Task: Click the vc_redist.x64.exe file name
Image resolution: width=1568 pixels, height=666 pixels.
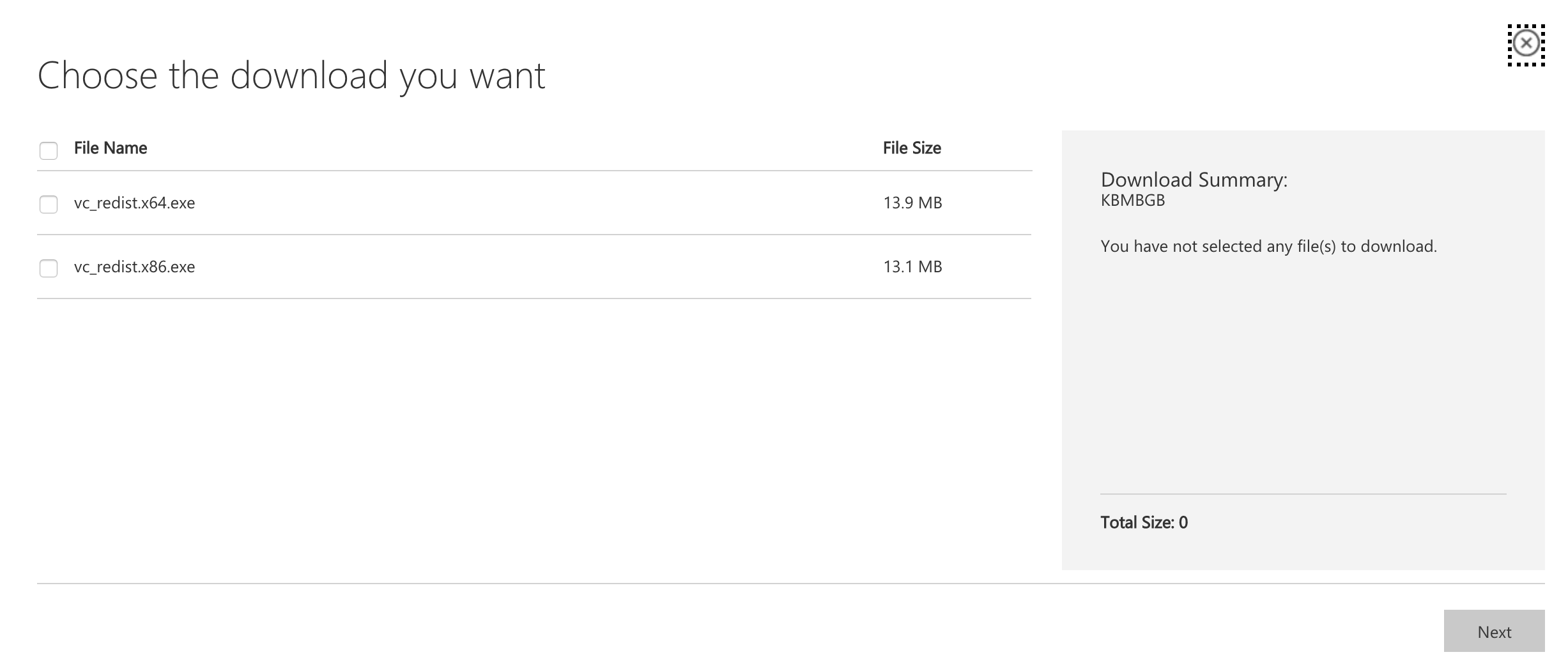Action: (x=134, y=203)
